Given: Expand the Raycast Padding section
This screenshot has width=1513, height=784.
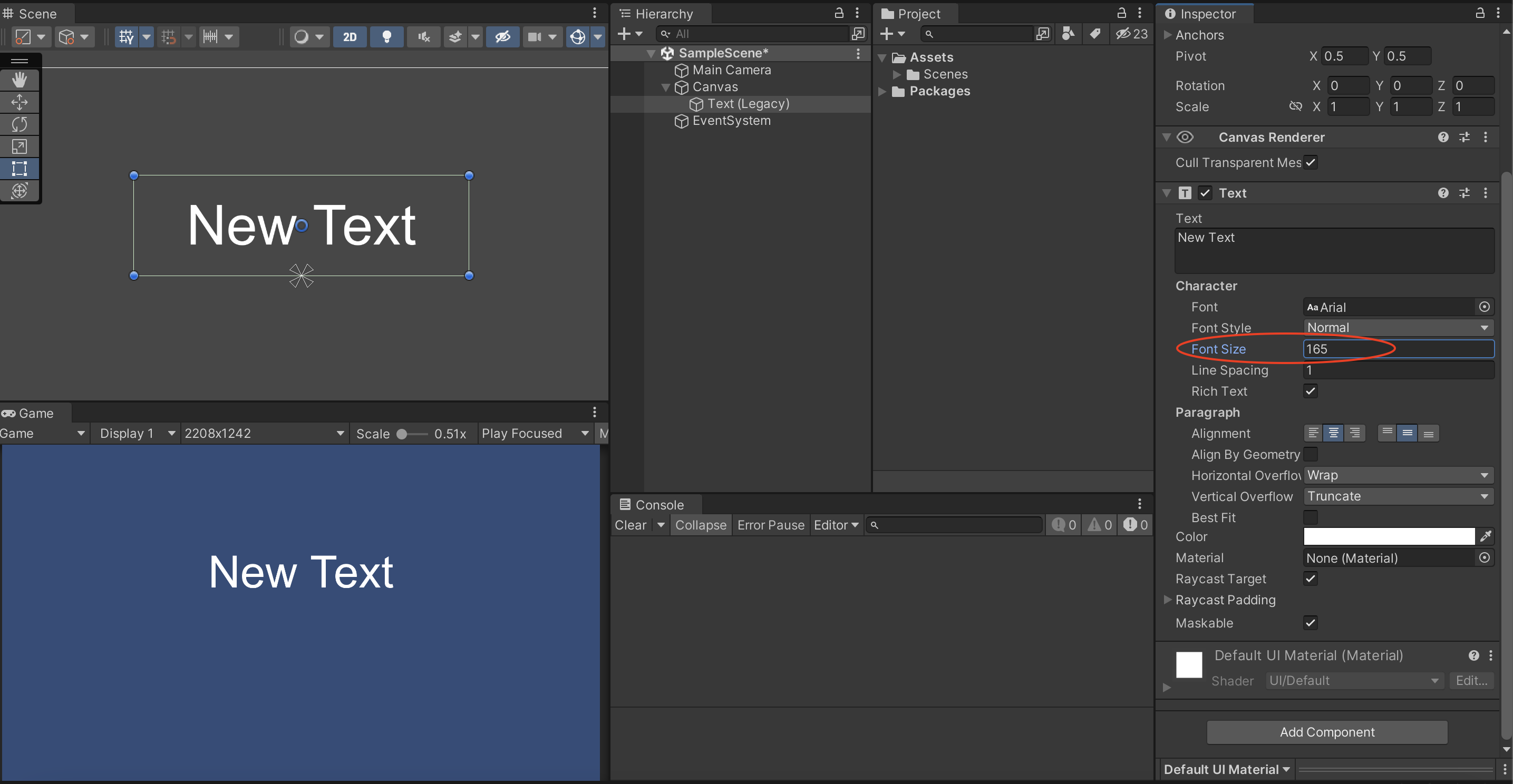Looking at the screenshot, I should click(1168, 600).
